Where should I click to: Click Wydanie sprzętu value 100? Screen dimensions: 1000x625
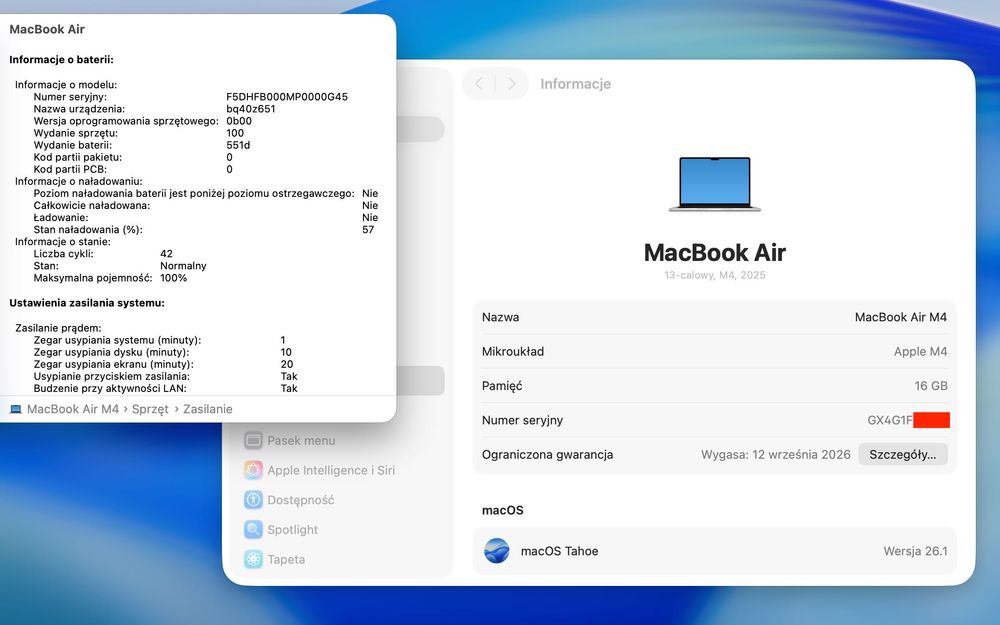pyautogui.click(x=235, y=133)
